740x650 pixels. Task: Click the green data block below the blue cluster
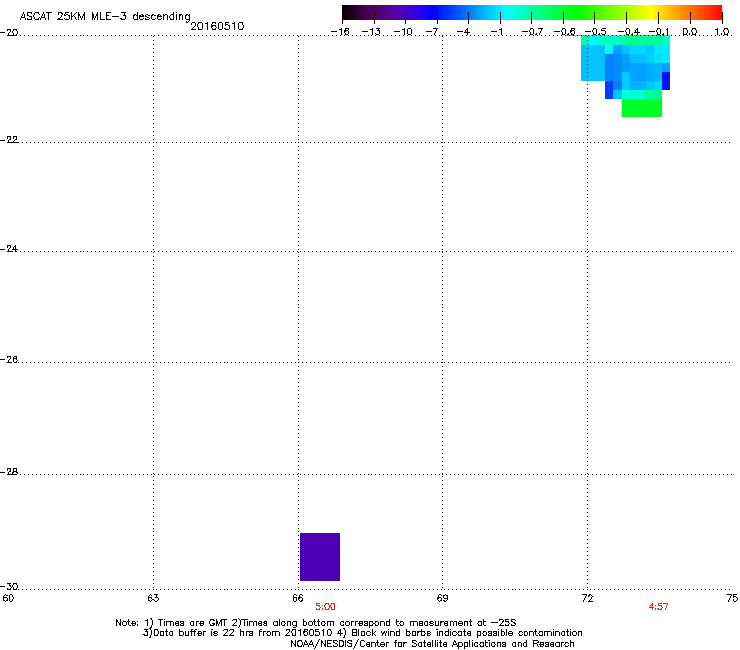pyautogui.click(x=642, y=108)
